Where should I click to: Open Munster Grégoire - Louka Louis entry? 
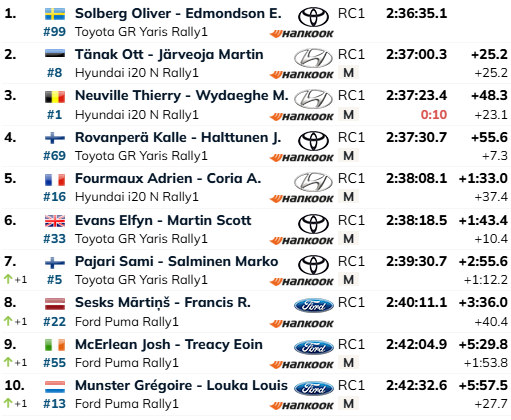coord(181,385)
